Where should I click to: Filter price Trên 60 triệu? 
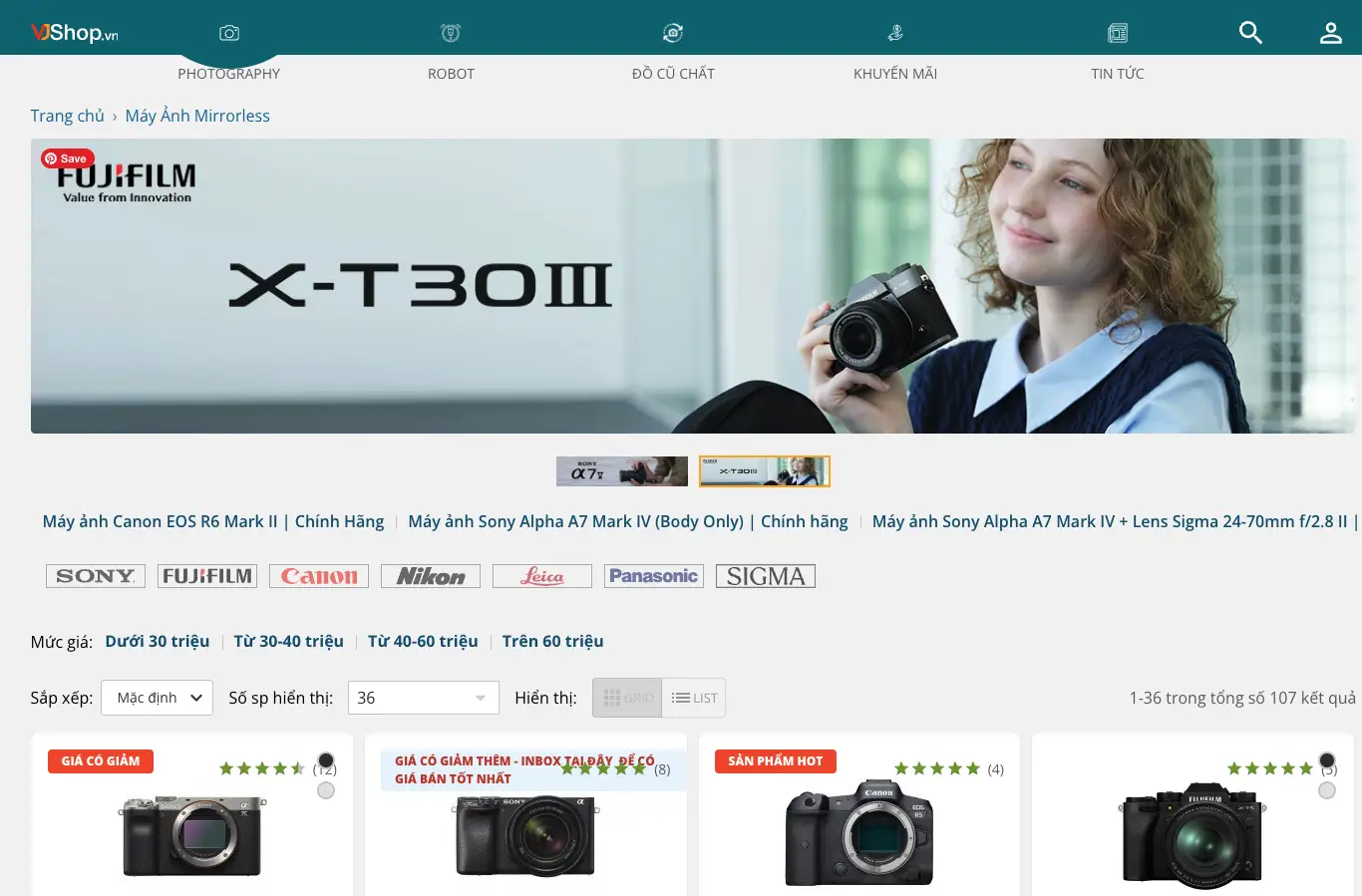[553, 641]
